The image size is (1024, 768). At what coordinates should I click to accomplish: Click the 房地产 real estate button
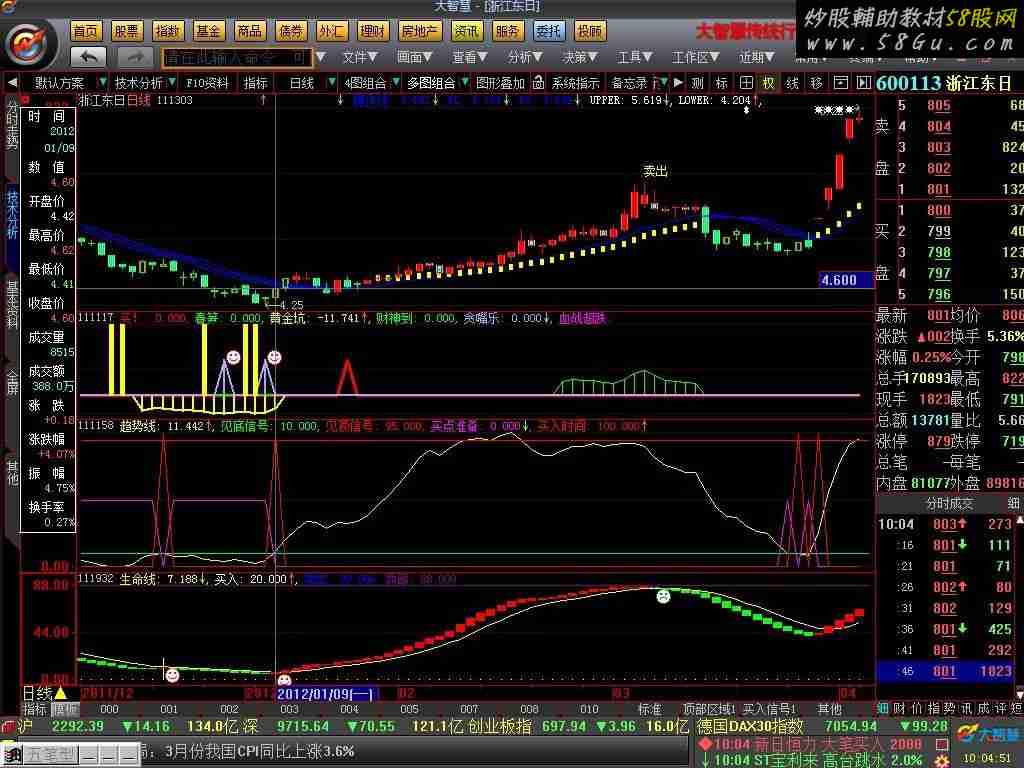click(x=421, y=31)
